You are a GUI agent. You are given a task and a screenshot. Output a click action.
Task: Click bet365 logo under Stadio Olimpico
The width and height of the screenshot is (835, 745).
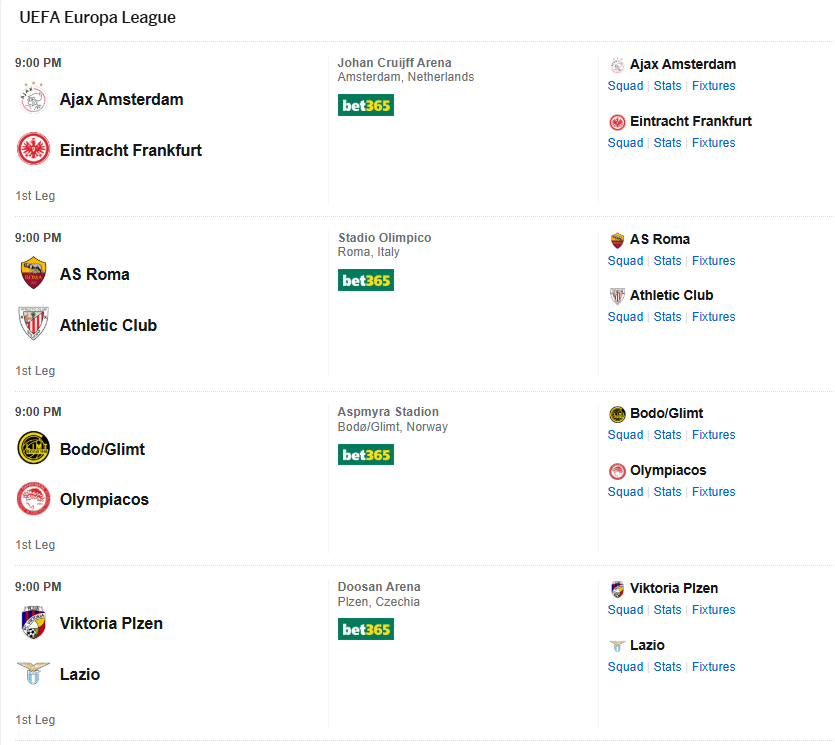pyautogui.click(x=366, y=280)
